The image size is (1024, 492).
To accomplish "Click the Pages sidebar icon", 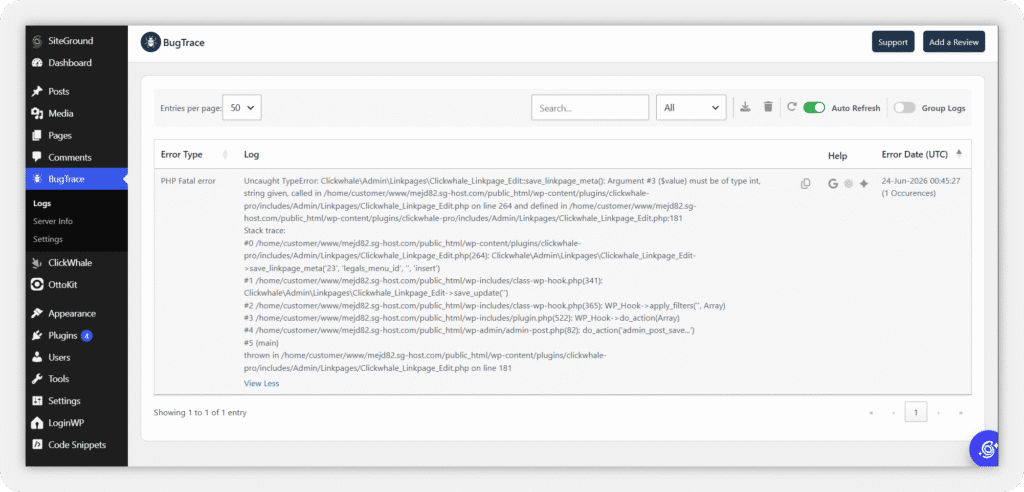I will pos(37,136).
